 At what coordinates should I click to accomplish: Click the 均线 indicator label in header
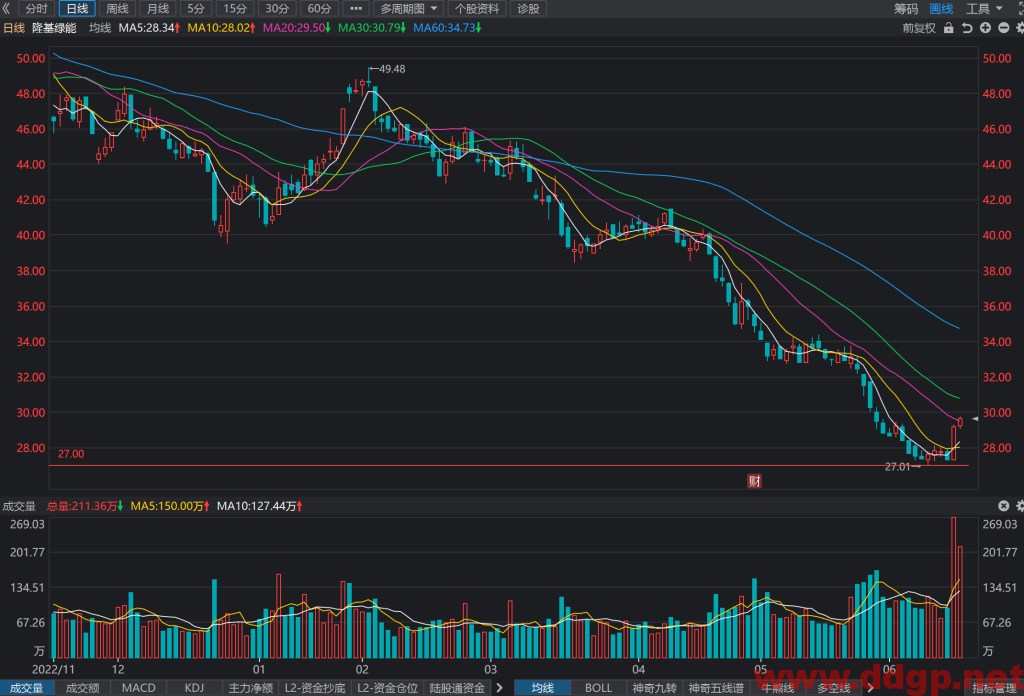click(x=100, y=28)
